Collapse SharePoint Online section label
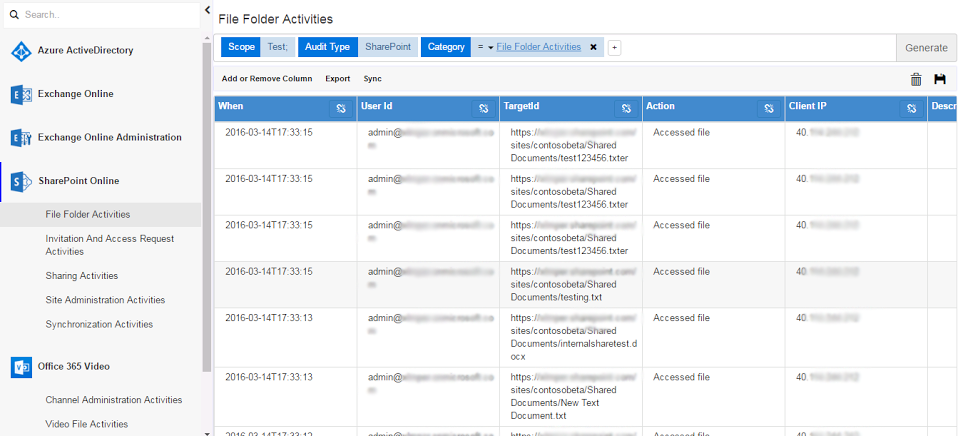 click(78, 181)
